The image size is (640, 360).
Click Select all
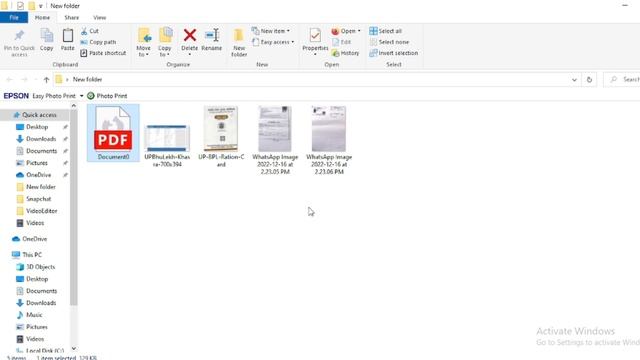tap(386, 31)
